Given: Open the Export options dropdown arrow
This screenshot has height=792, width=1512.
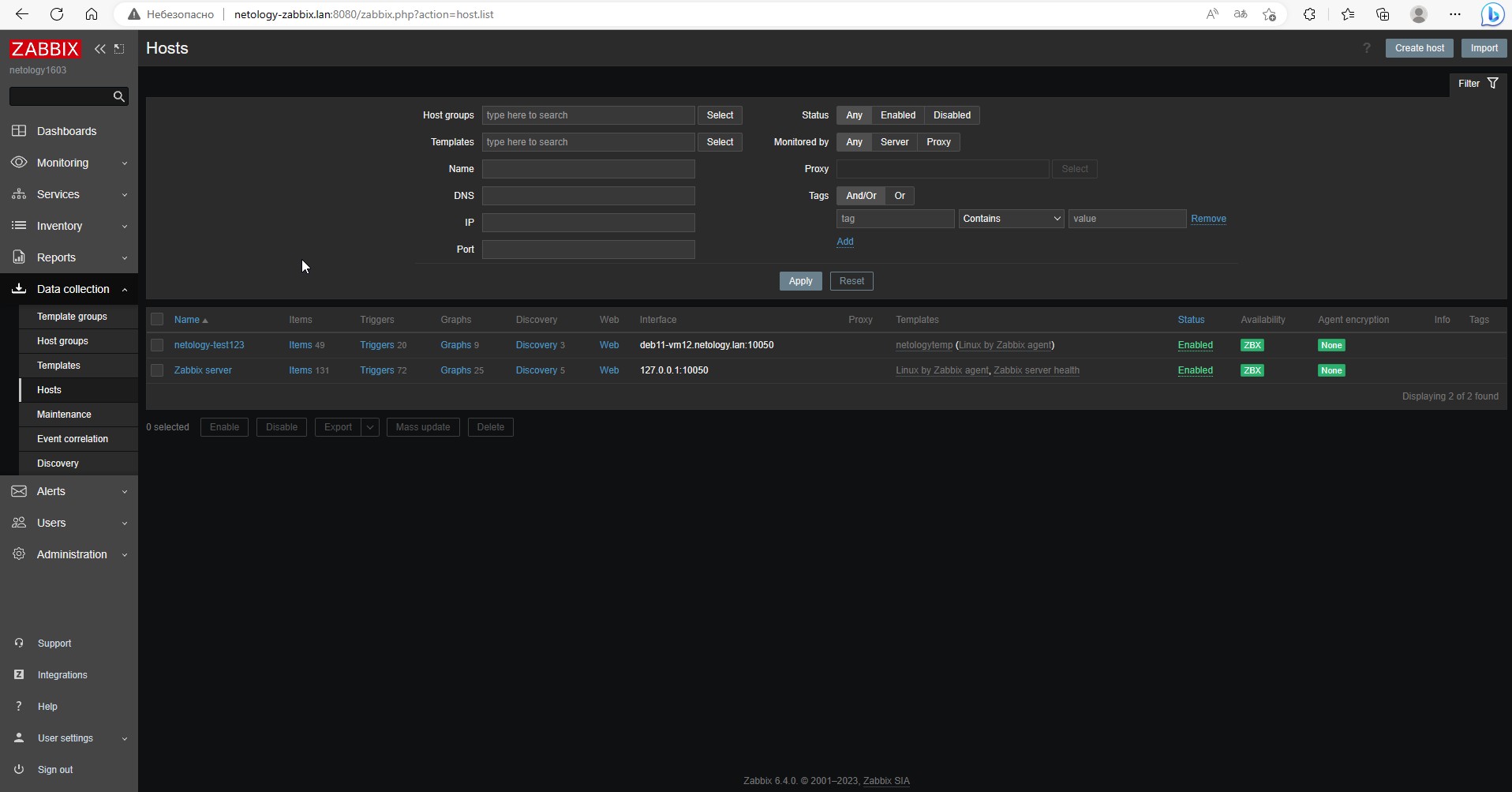Looking at the screenshot, I should [x=369, y=426].
